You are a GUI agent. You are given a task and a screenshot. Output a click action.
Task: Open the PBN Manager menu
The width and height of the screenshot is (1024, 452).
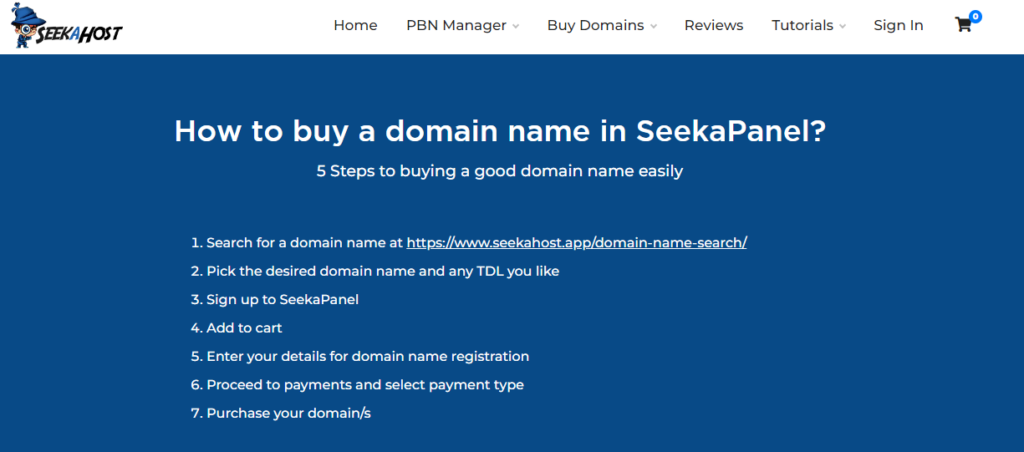tap(456, 25)
